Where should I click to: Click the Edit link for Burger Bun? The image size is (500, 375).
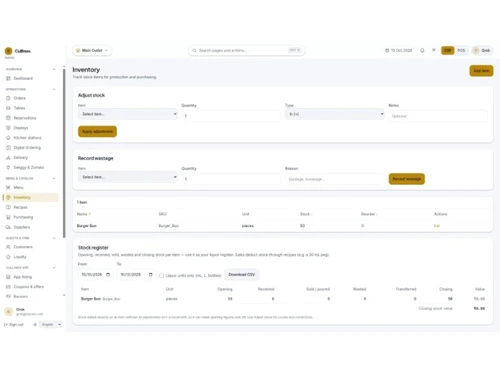pos(437,226)
